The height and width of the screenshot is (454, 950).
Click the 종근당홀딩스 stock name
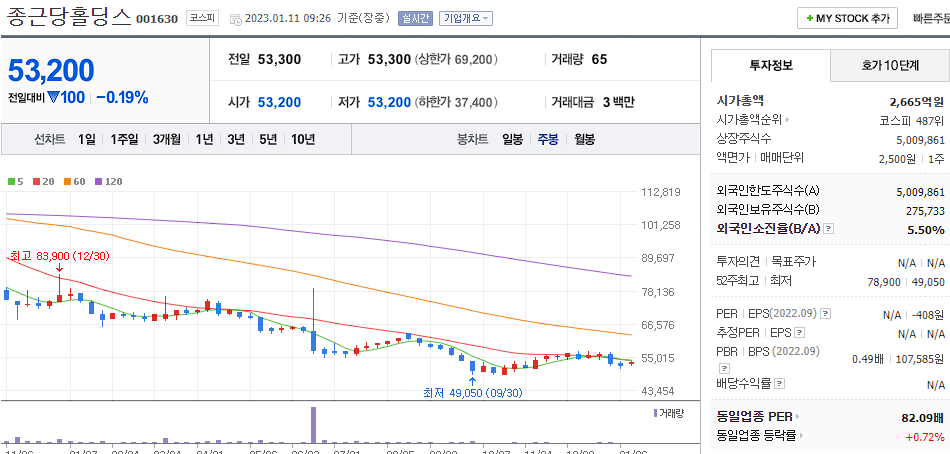(69, 16)
